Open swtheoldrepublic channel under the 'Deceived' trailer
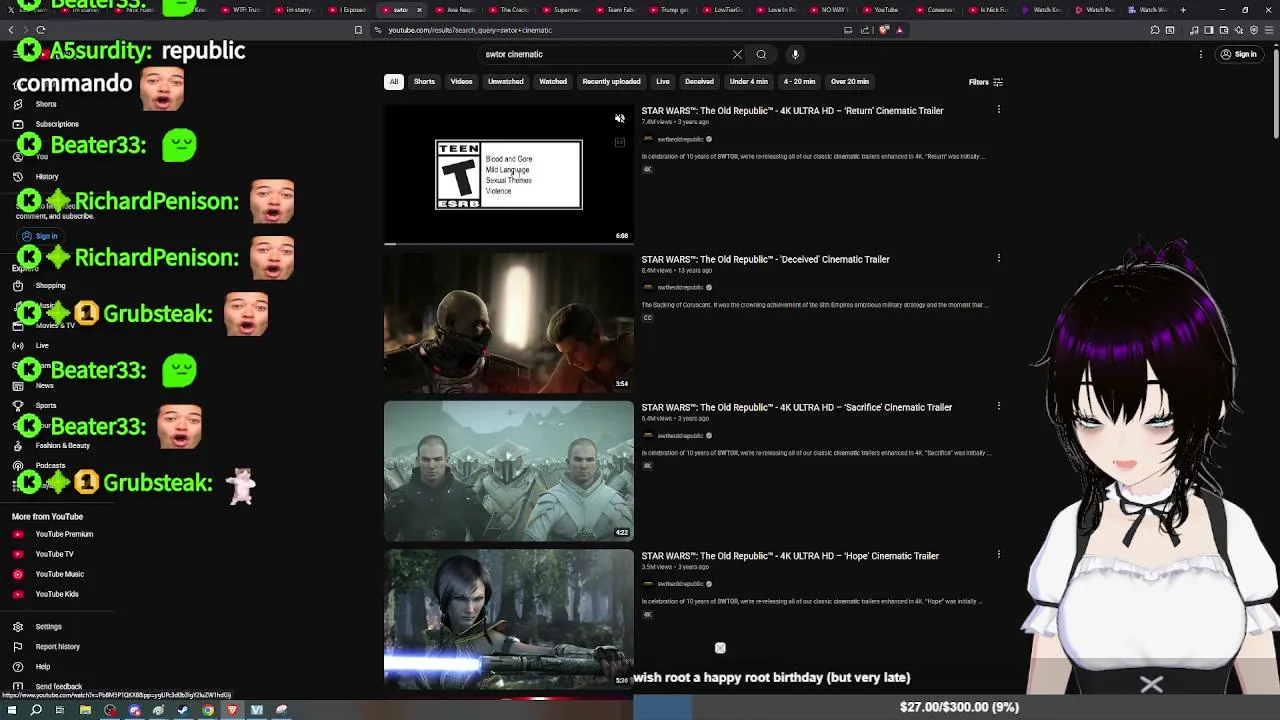This screenshot has width=1280, height=720. tap(680, 288)
